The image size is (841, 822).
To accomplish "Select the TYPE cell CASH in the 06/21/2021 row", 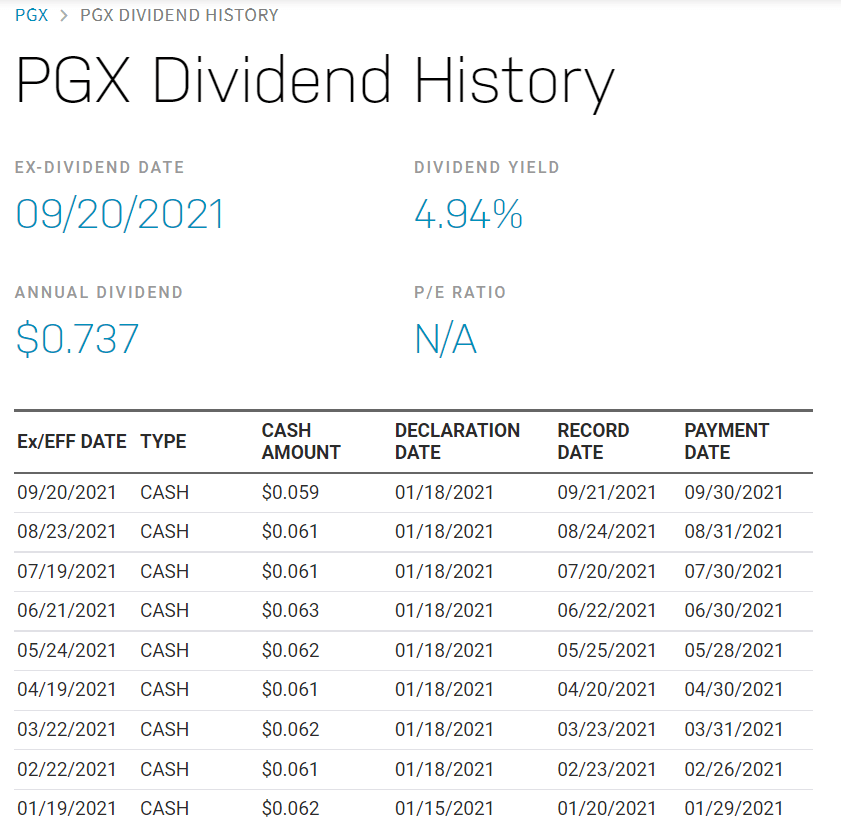I will point(164,610).
